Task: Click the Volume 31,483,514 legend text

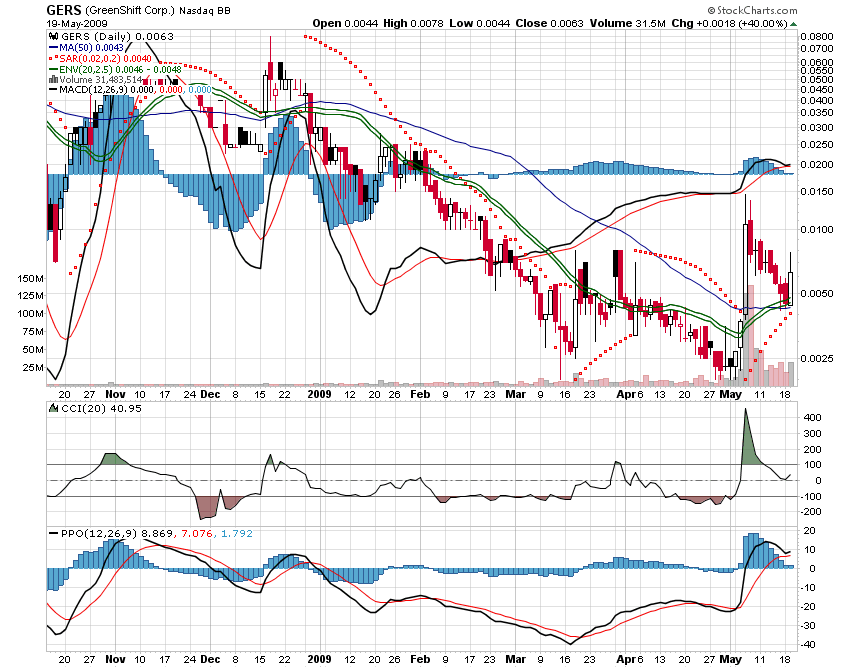Action: 100,80
